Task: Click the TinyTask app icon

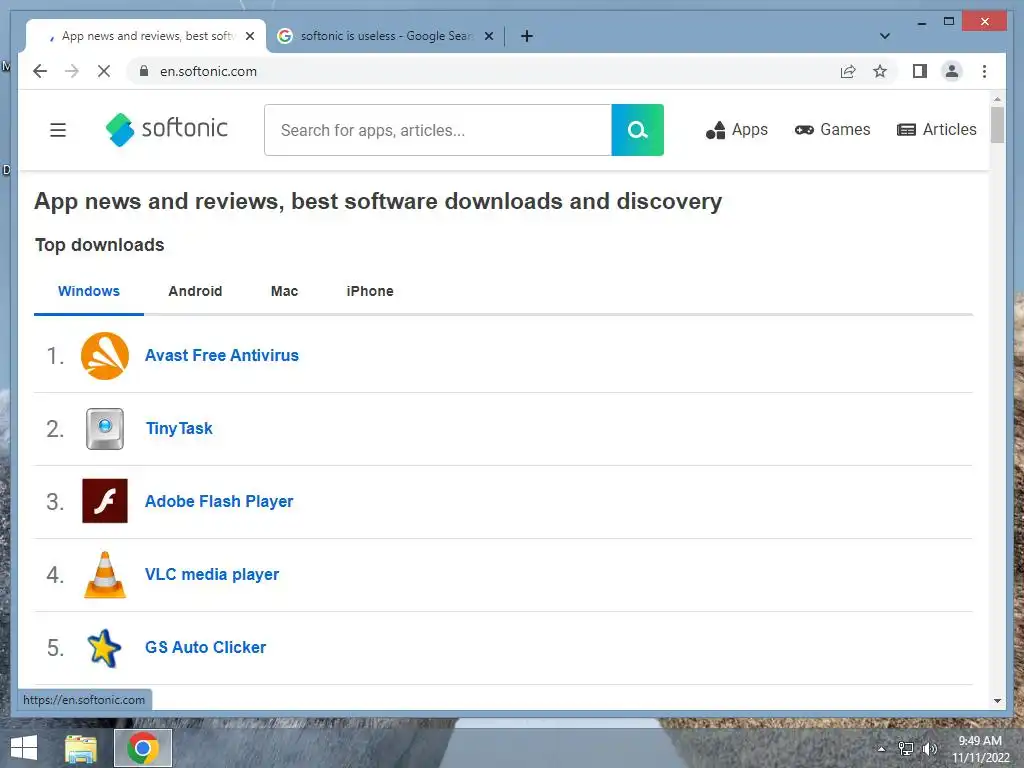Action: point(104,429)
